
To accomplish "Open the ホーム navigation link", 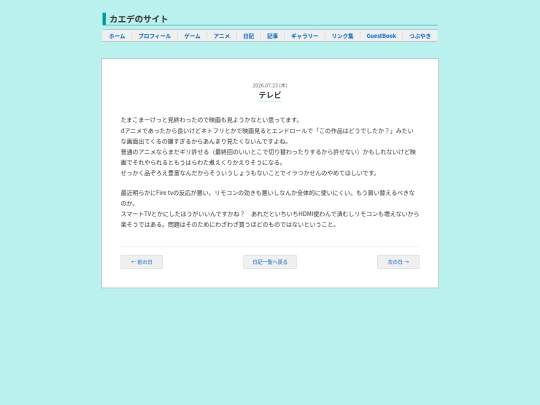I will [x=117, y=36].
